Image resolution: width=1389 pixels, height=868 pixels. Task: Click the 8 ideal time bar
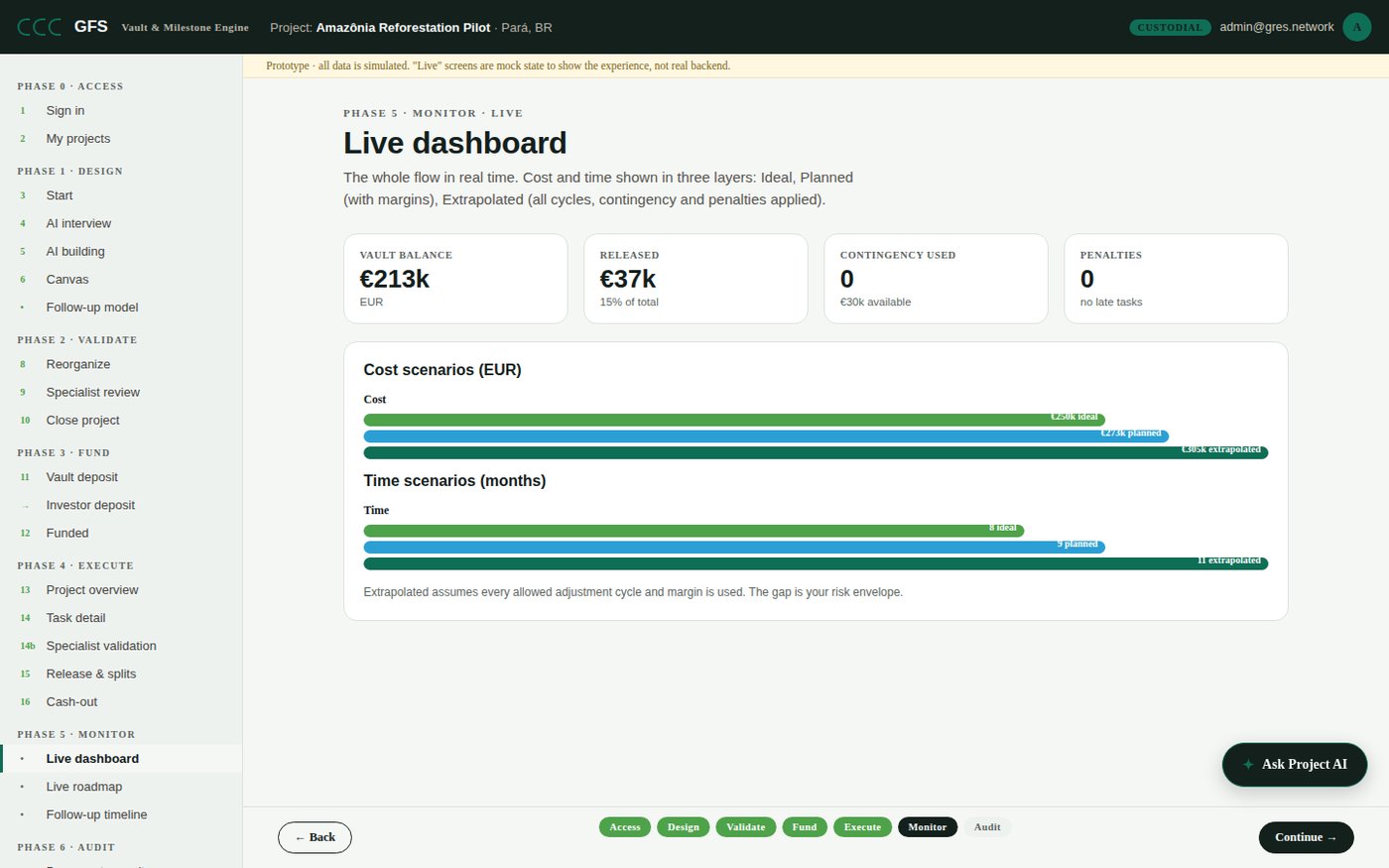(x=694, y=531)
